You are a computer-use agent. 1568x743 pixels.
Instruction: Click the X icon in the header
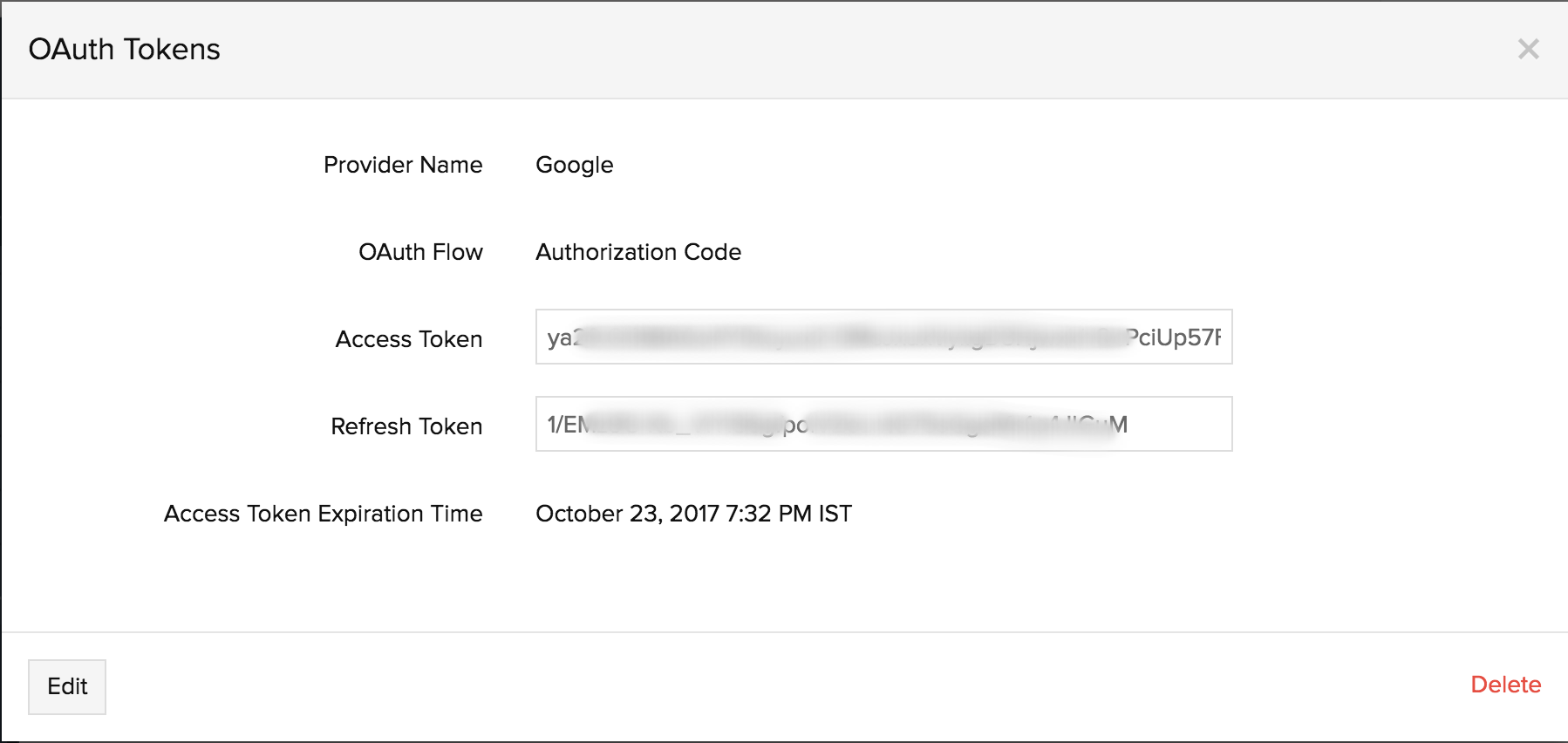pos(1529,50)
